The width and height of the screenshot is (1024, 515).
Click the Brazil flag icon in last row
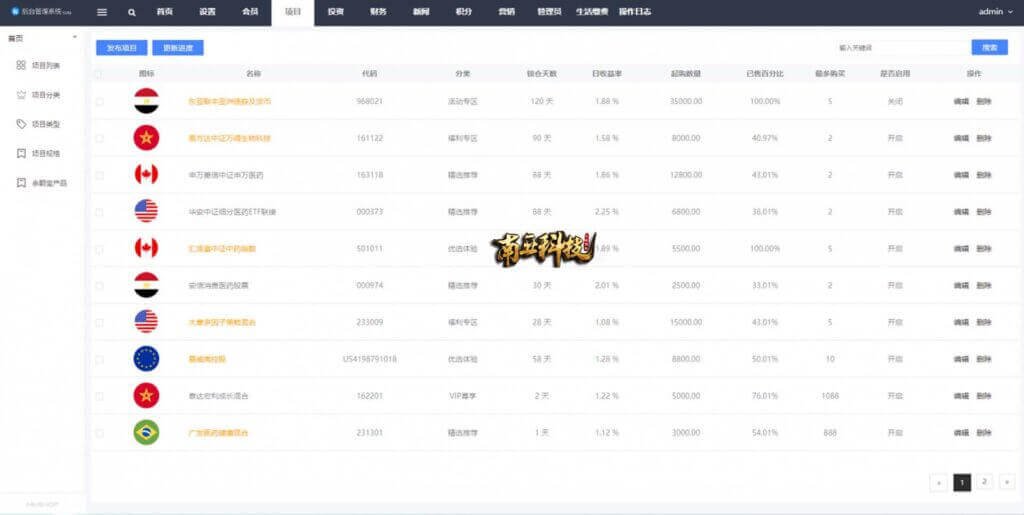tap(146, 433)
